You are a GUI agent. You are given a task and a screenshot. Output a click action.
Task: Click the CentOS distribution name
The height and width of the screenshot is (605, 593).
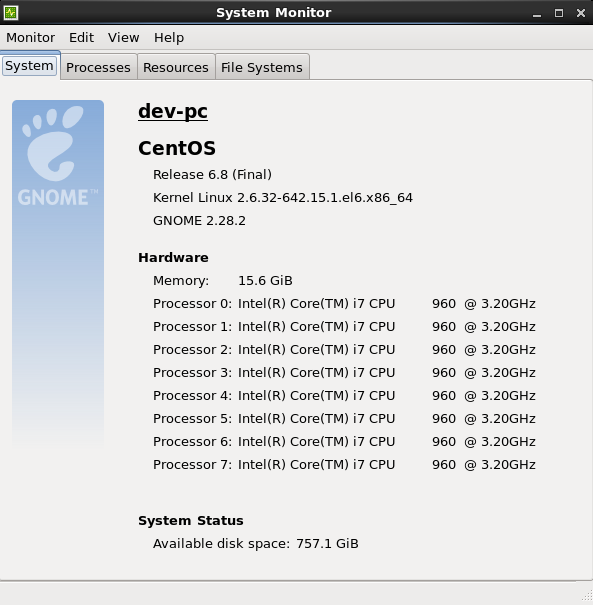pyautogui.click(x=177, y=148)
